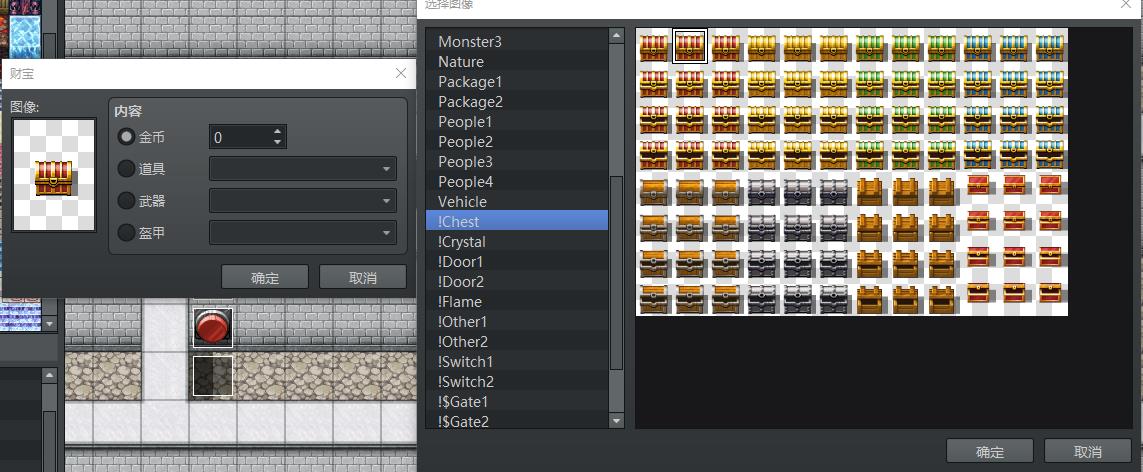The image size is (1143, 472).
Task: Select the last open blue chest in the fourth row
Action: [1050, 154]
